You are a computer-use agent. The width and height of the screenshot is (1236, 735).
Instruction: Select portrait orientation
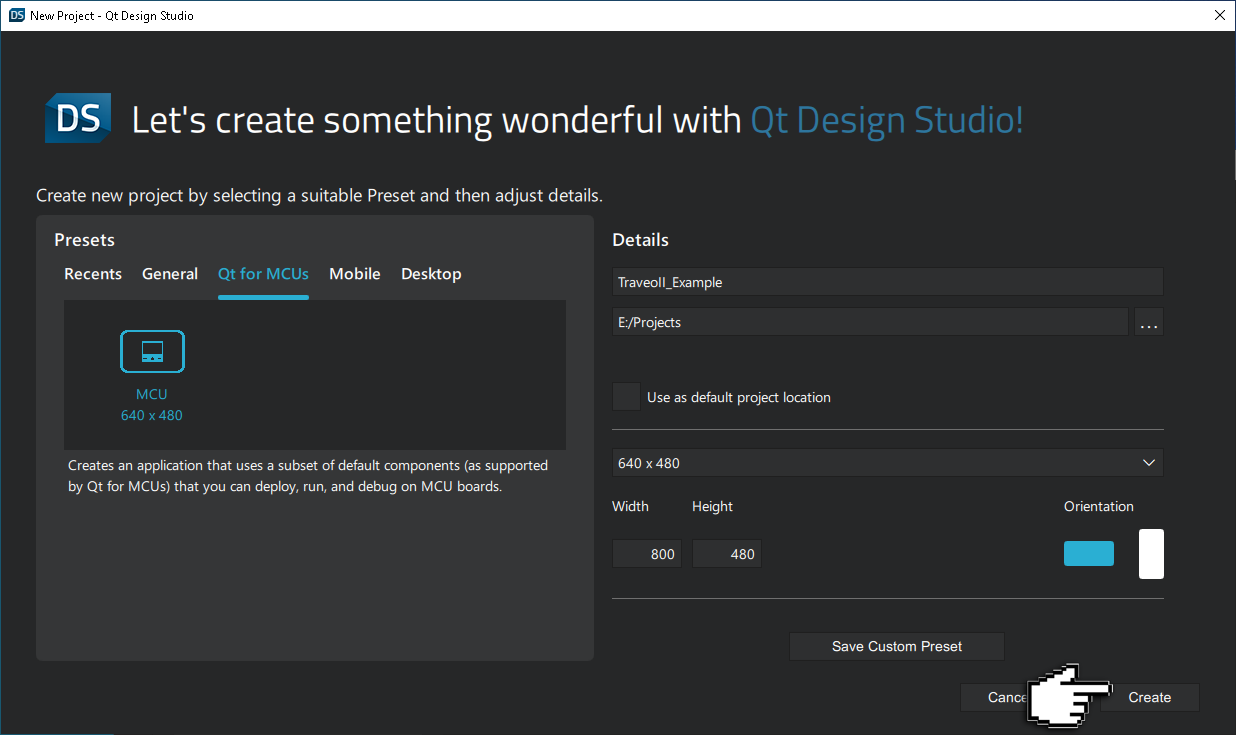click(x=1150, y=553)
